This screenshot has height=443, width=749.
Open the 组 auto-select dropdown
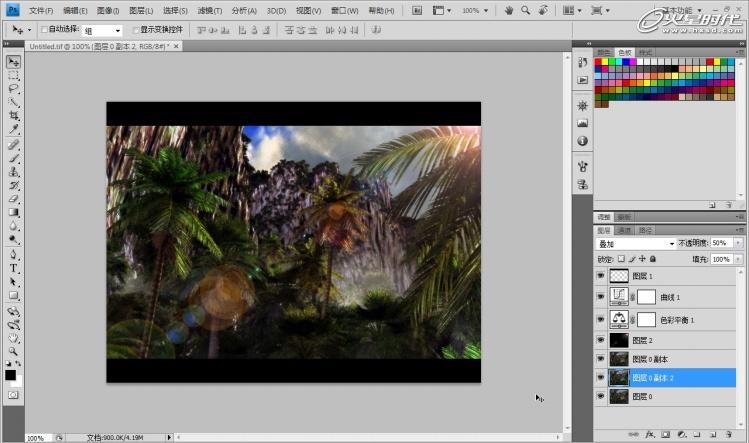click(102, 31)
